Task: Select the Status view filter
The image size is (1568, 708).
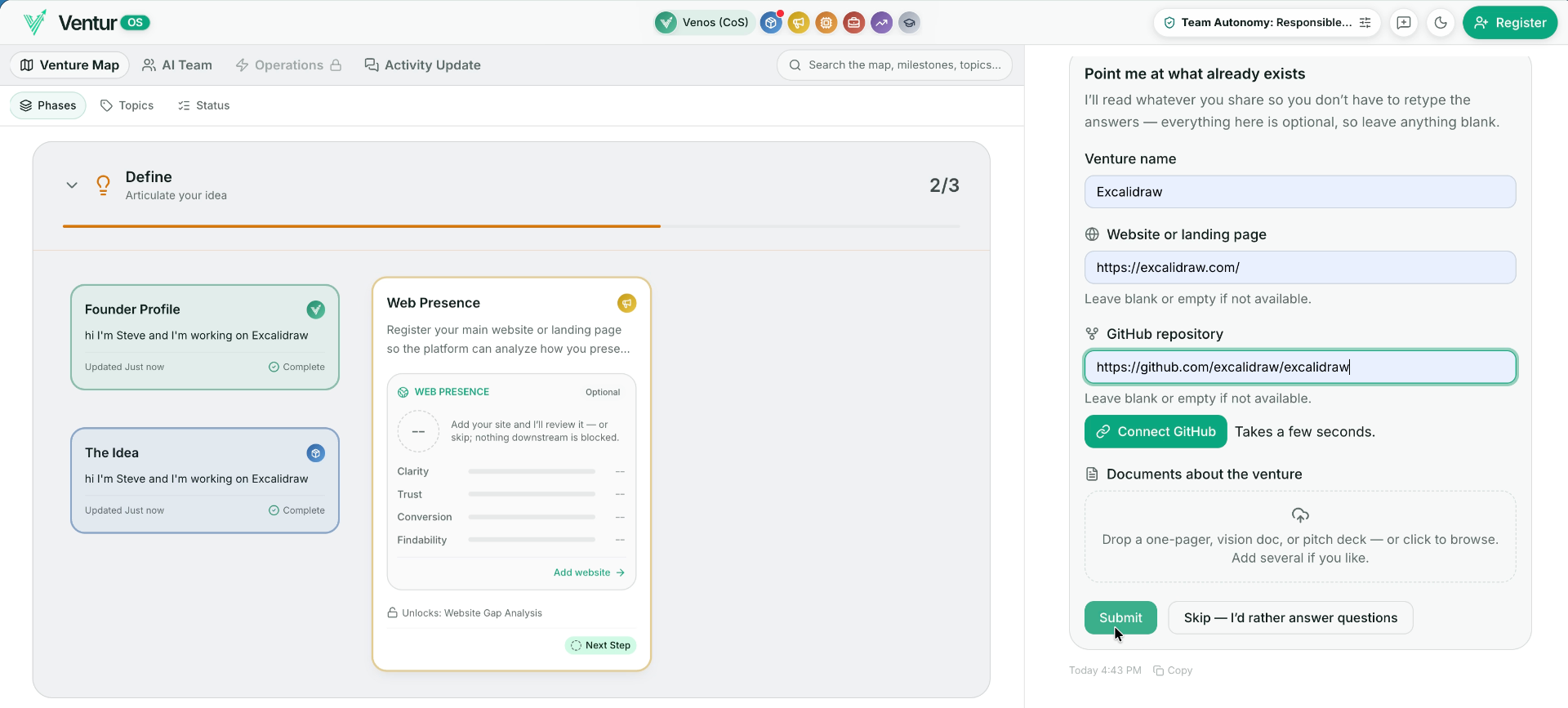Action: click(204, 105)
